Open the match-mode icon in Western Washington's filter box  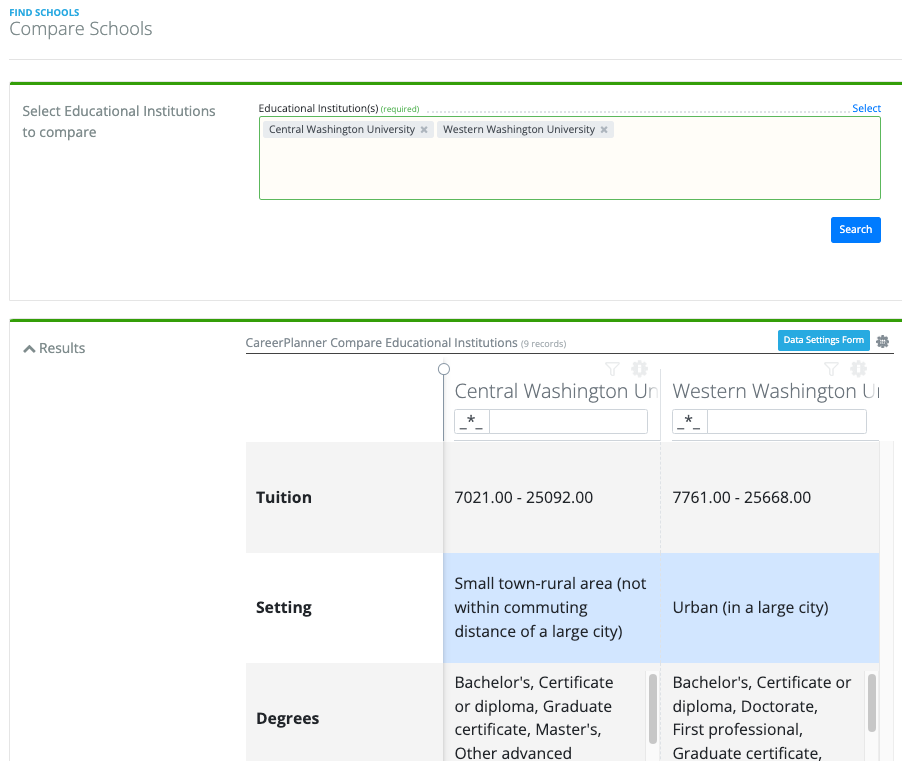coord(689,421)
